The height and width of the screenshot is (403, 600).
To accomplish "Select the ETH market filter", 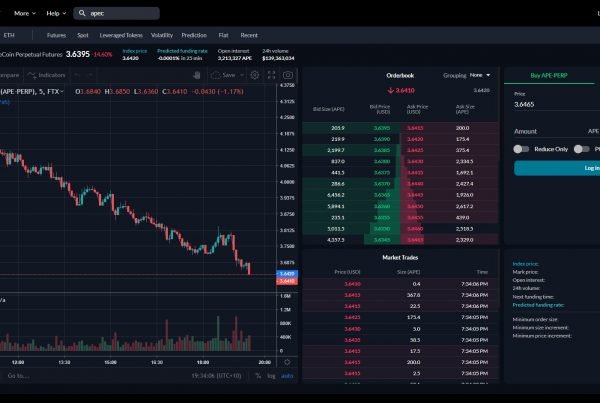I will [9, 35].
